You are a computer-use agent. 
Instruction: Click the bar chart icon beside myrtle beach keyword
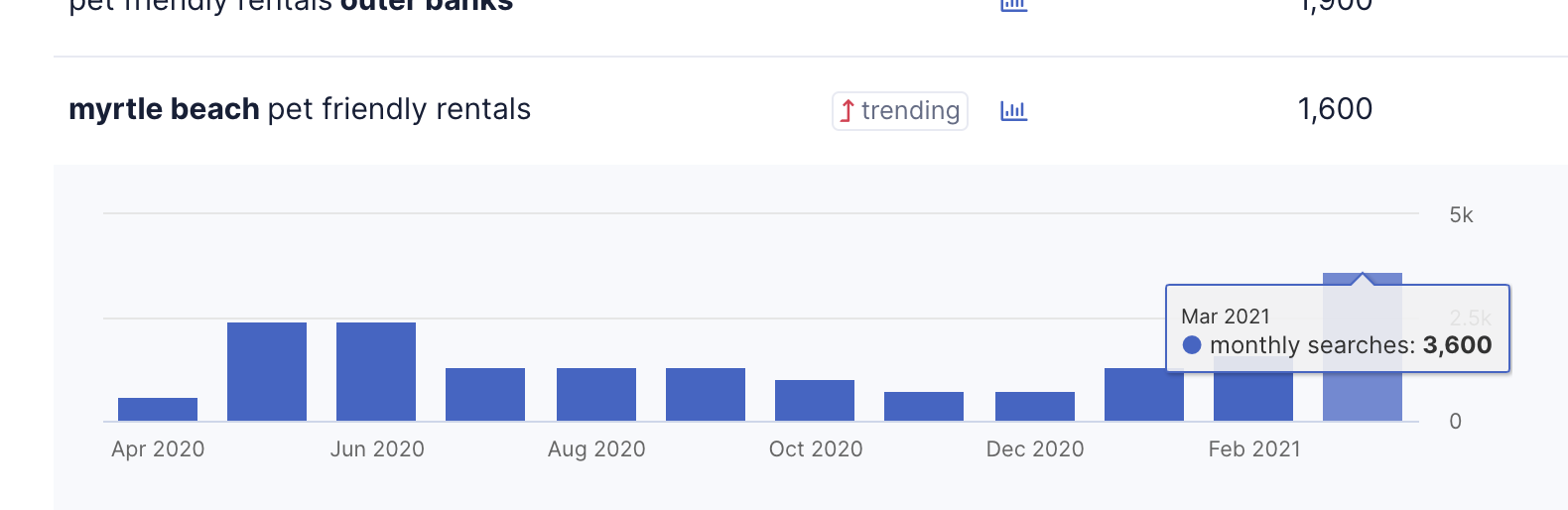point(1013,110)
